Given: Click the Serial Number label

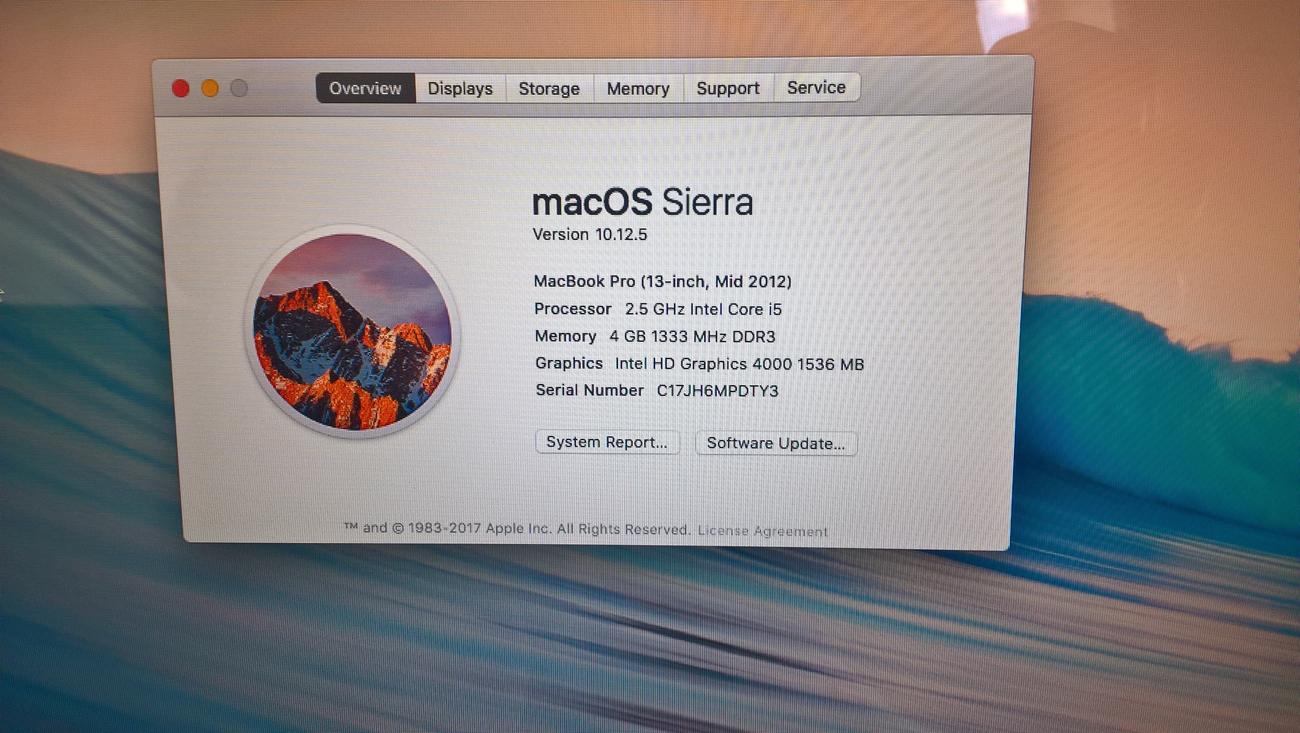Looking at the screenshot, I should [590, 390].
